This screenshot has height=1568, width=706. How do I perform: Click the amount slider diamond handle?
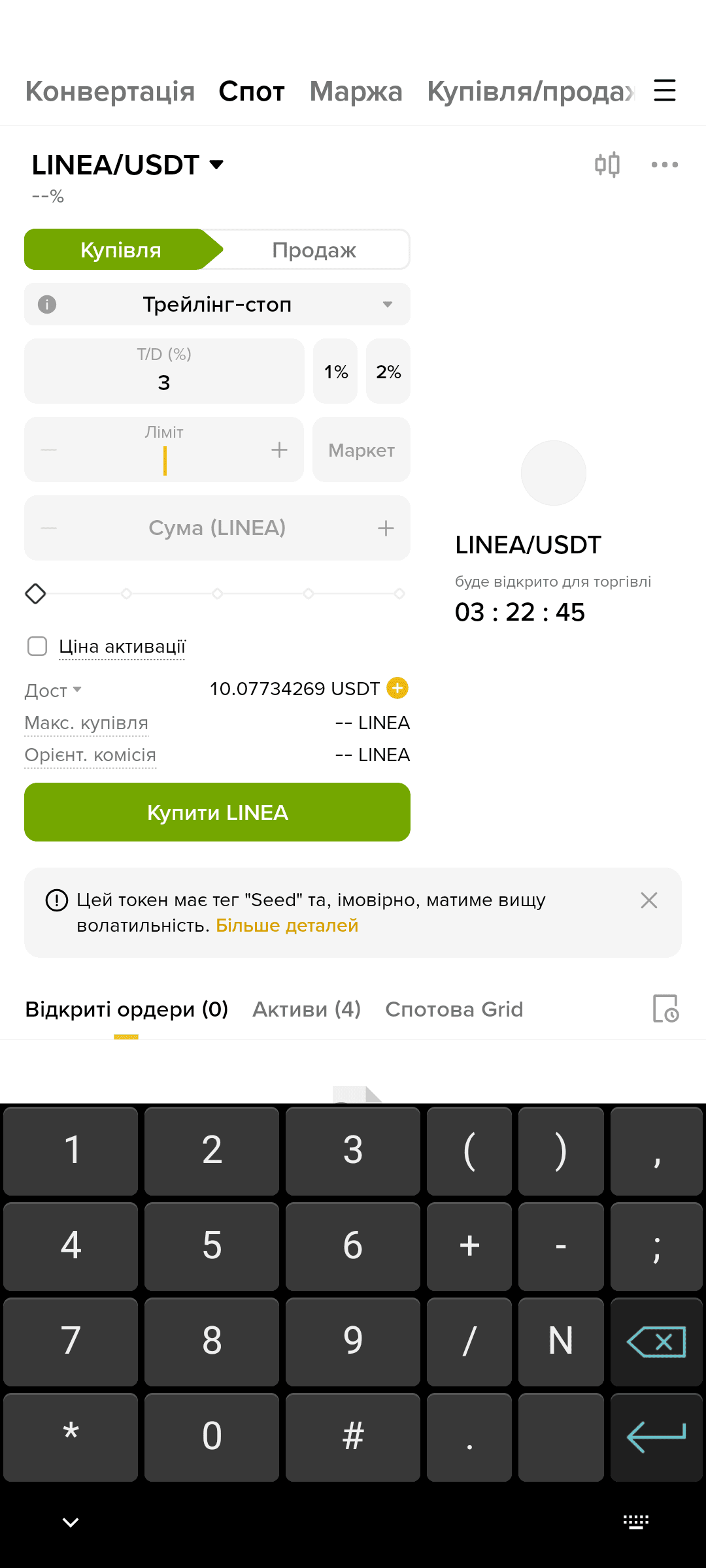pyautogui.click(x=35, y=593)
